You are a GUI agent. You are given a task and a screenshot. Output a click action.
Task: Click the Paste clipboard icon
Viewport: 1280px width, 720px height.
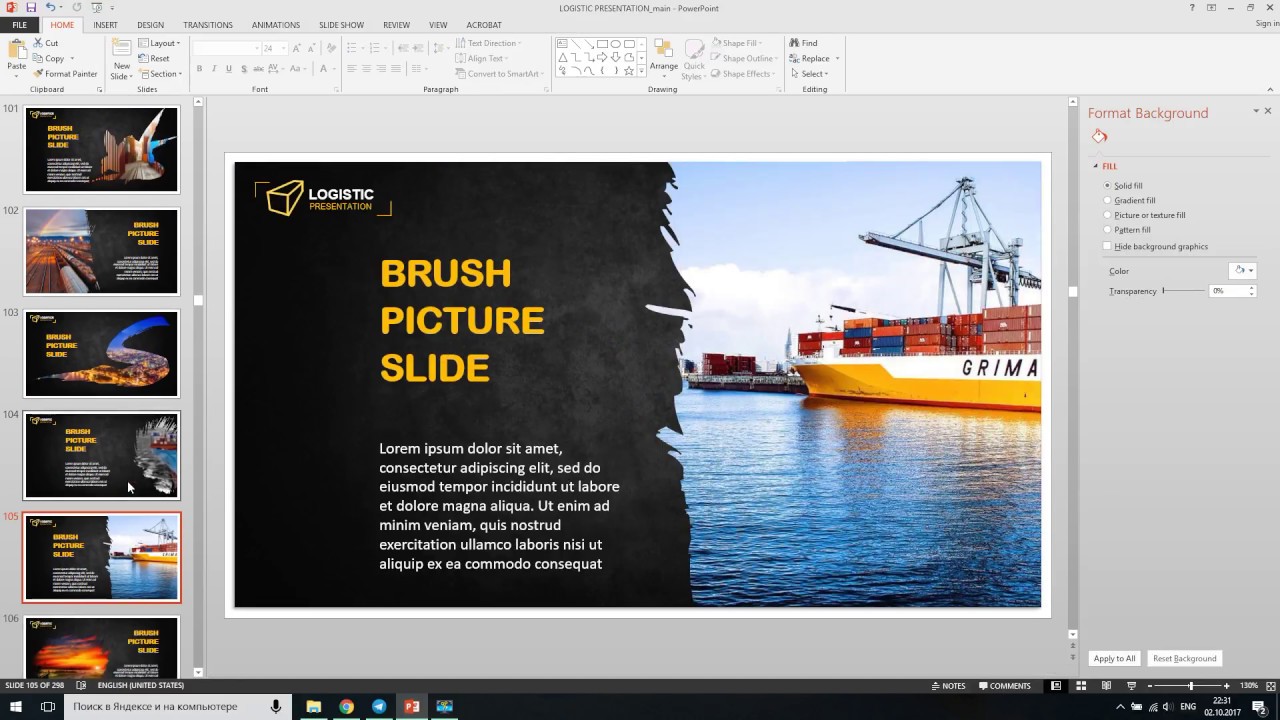pos(17,50)
